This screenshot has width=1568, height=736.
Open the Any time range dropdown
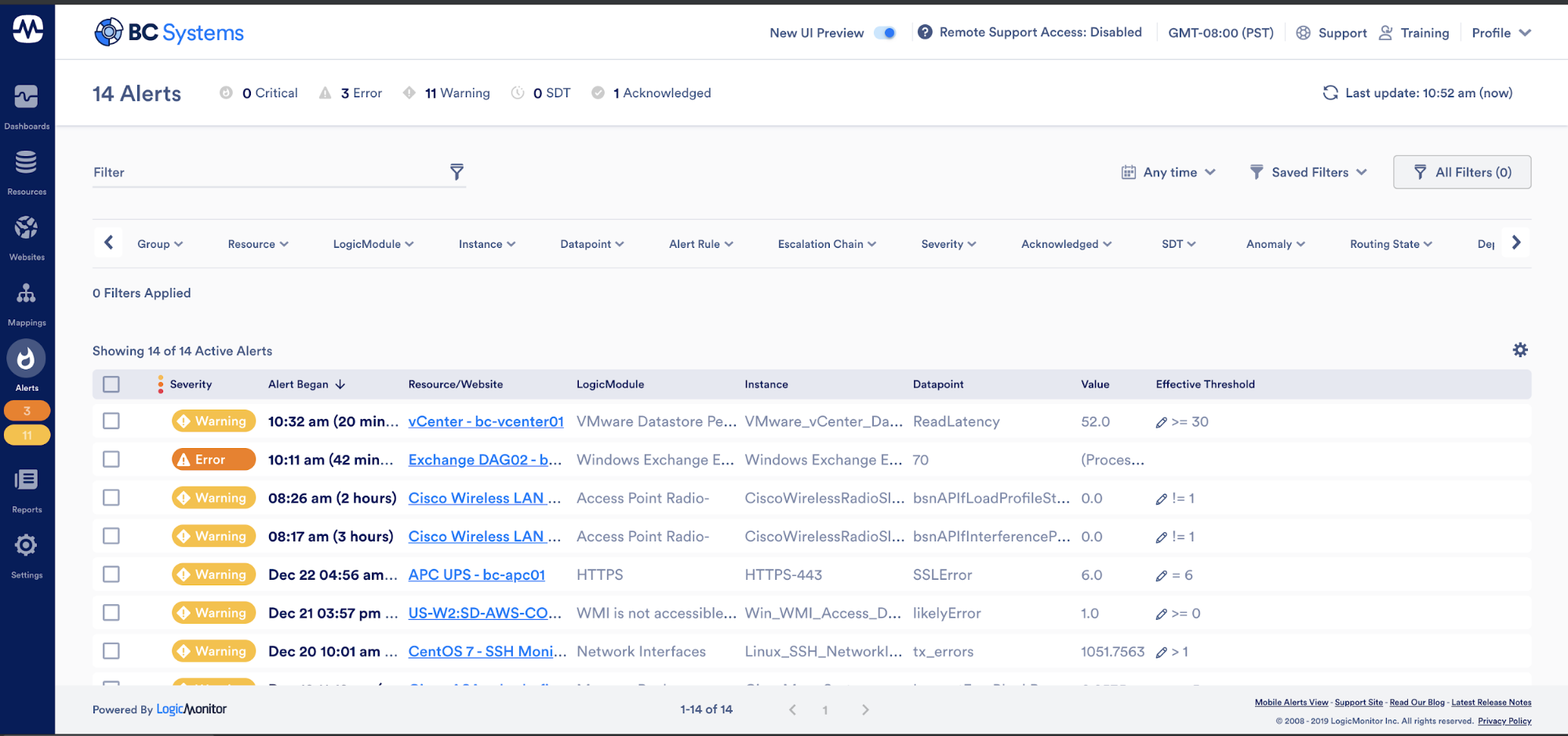(1169, 173)
